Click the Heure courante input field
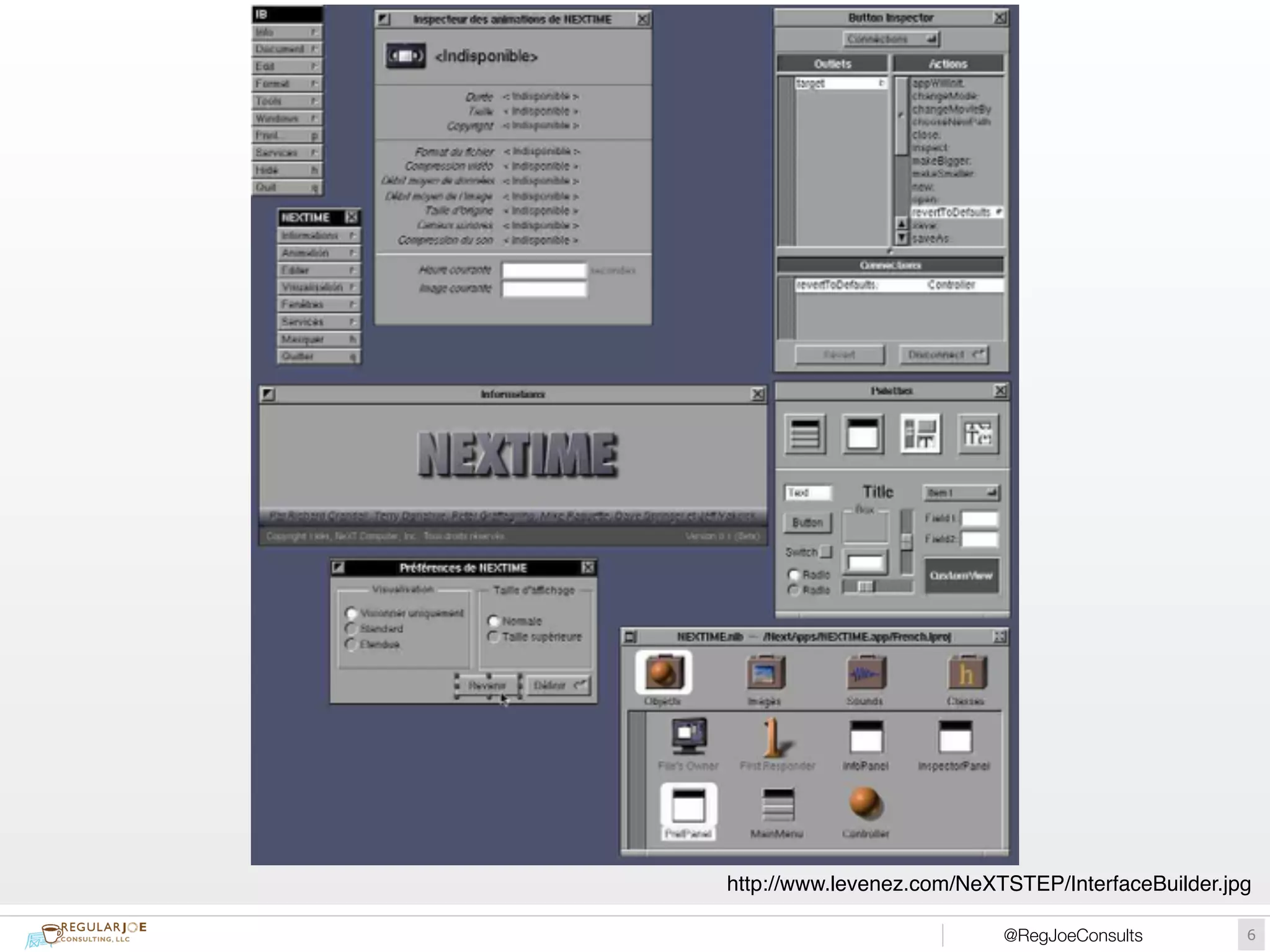Viewport: 1270px width, 952px height. click(x=544, y=271)
